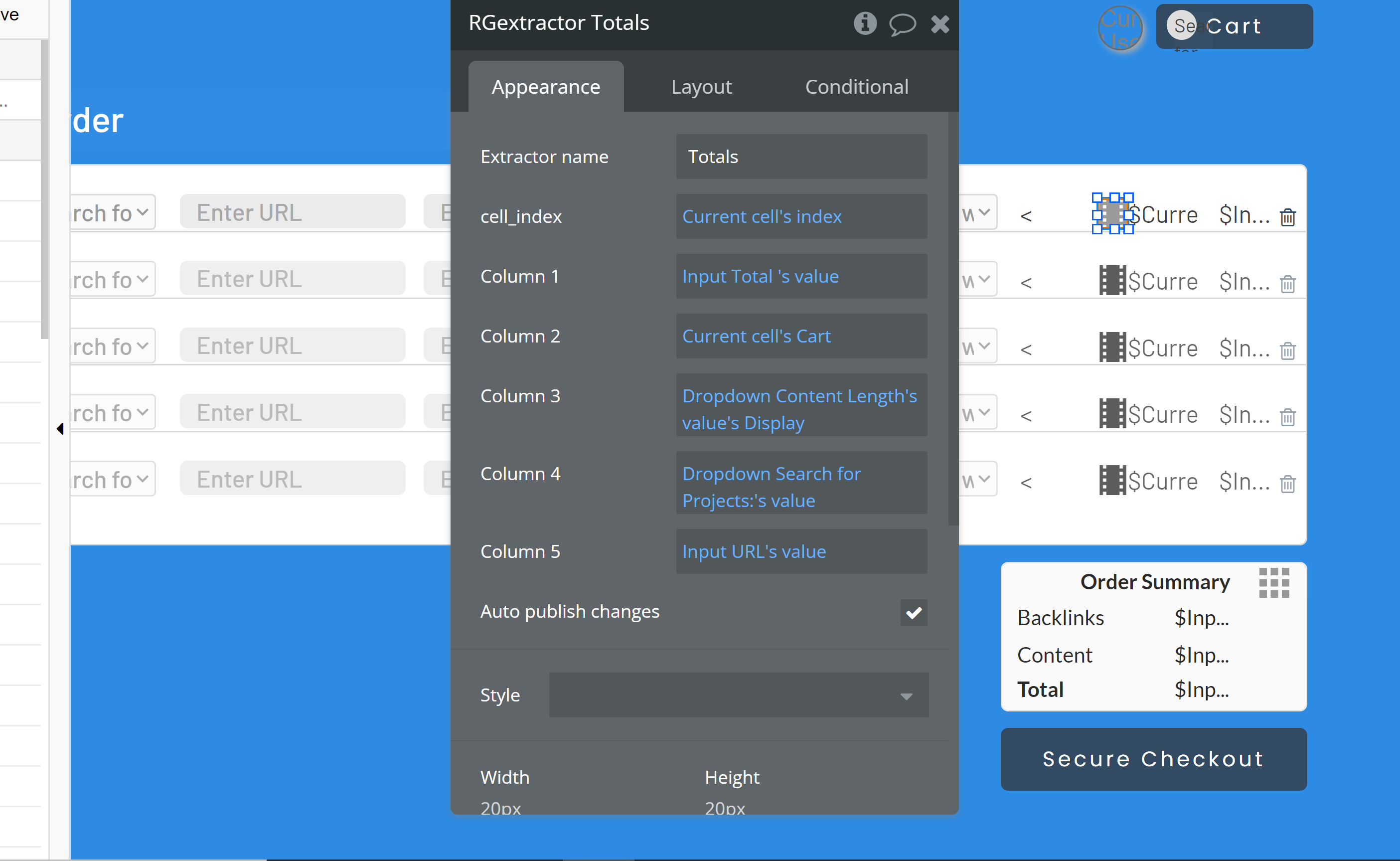The width and height of the screenshot is (1400, 861).
Task: Switch to the Conditional tab
Action: 857,87
